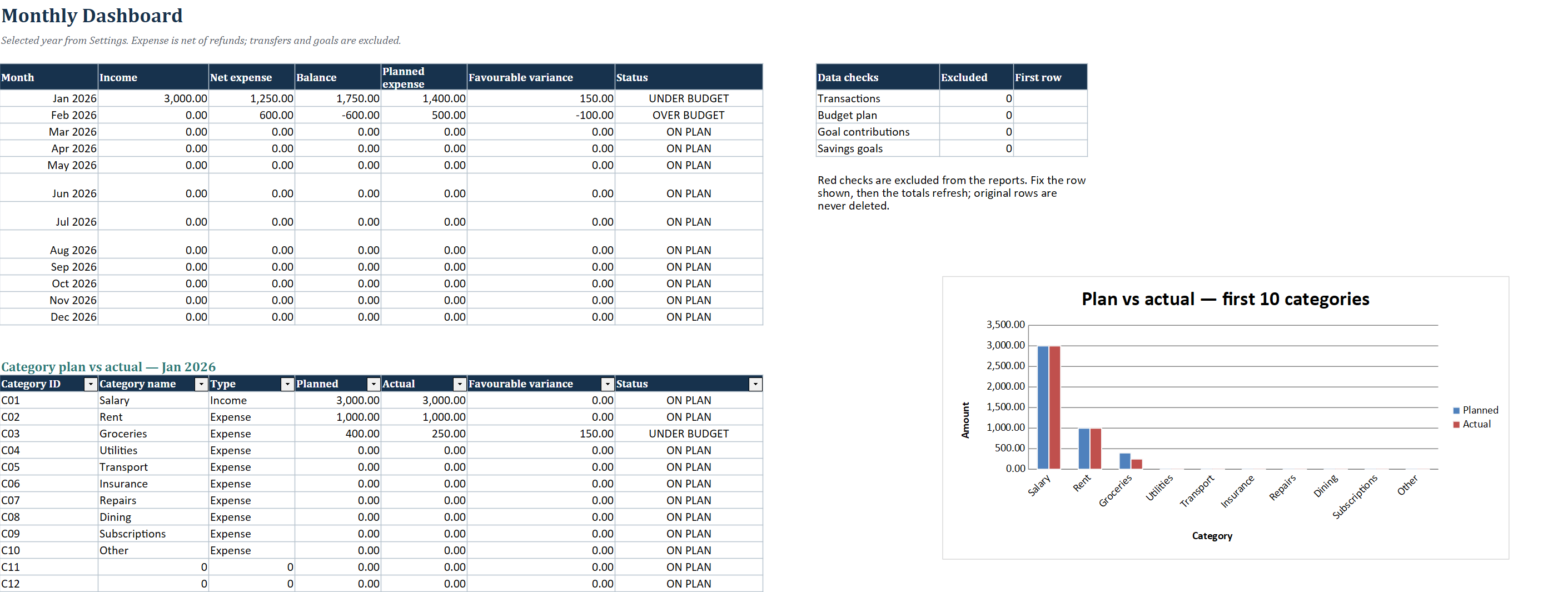Click the monthly table 'Planned expense' header
This screenshot has width=1568, height=592.
click(424, 77)
